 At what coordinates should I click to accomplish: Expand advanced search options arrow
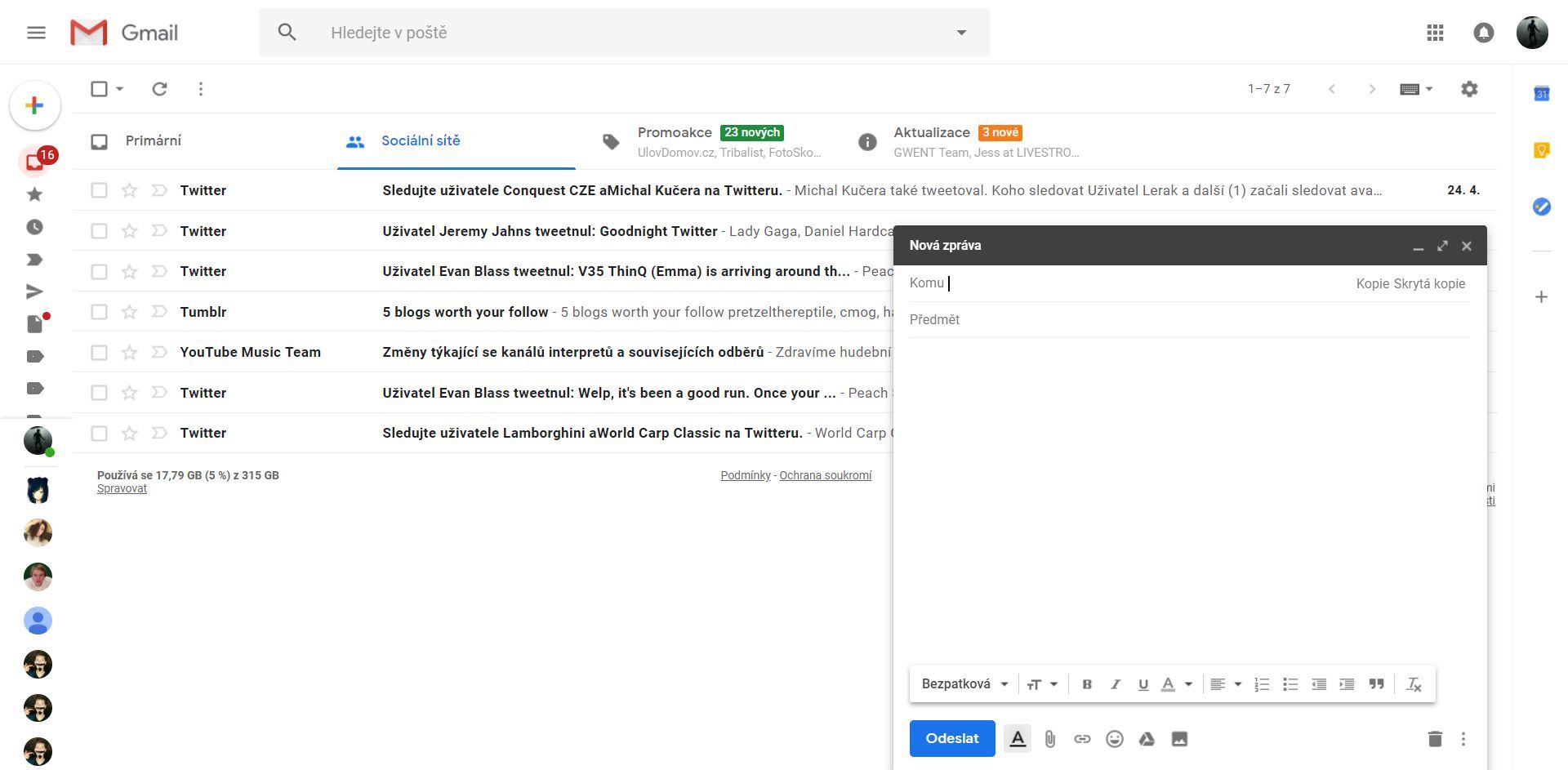click(961, 32)
